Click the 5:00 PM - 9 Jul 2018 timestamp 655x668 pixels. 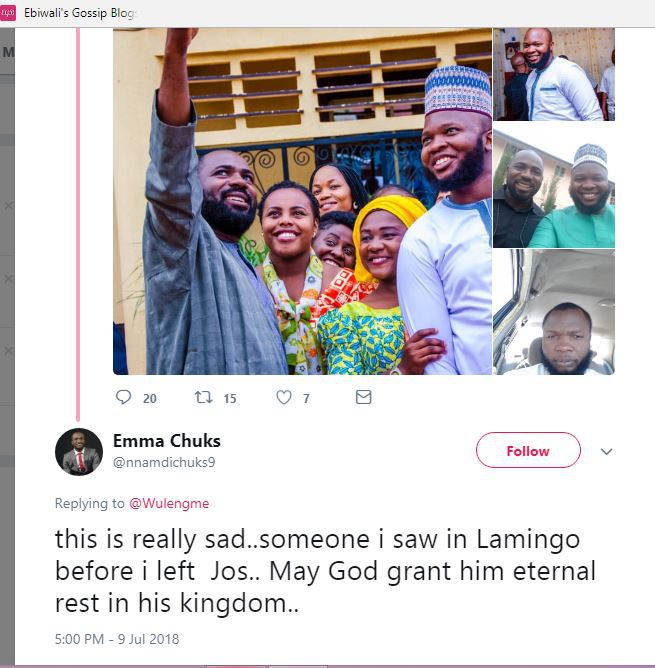click(x=117, y=638)
